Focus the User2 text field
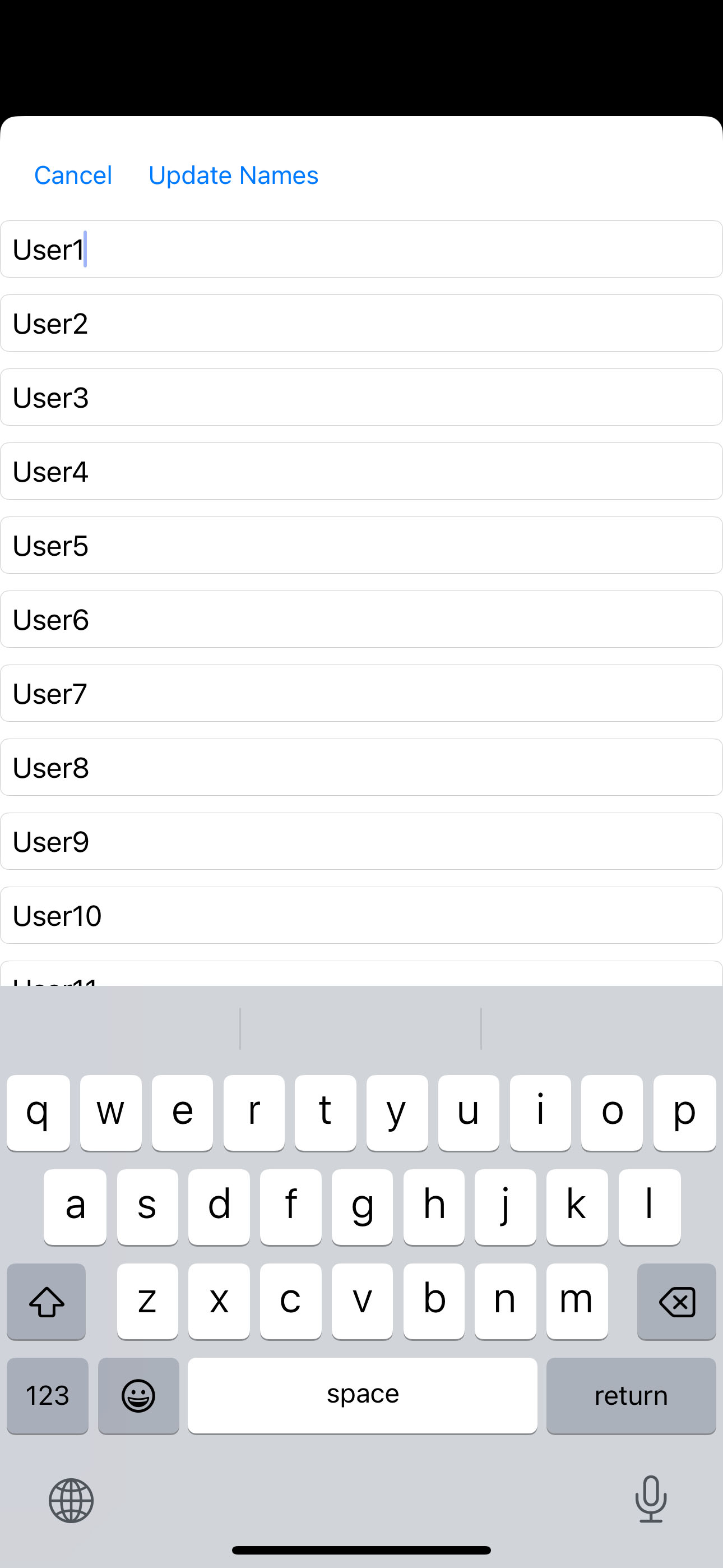This screenshot has height=1568, width=723. tap(361, 323)
